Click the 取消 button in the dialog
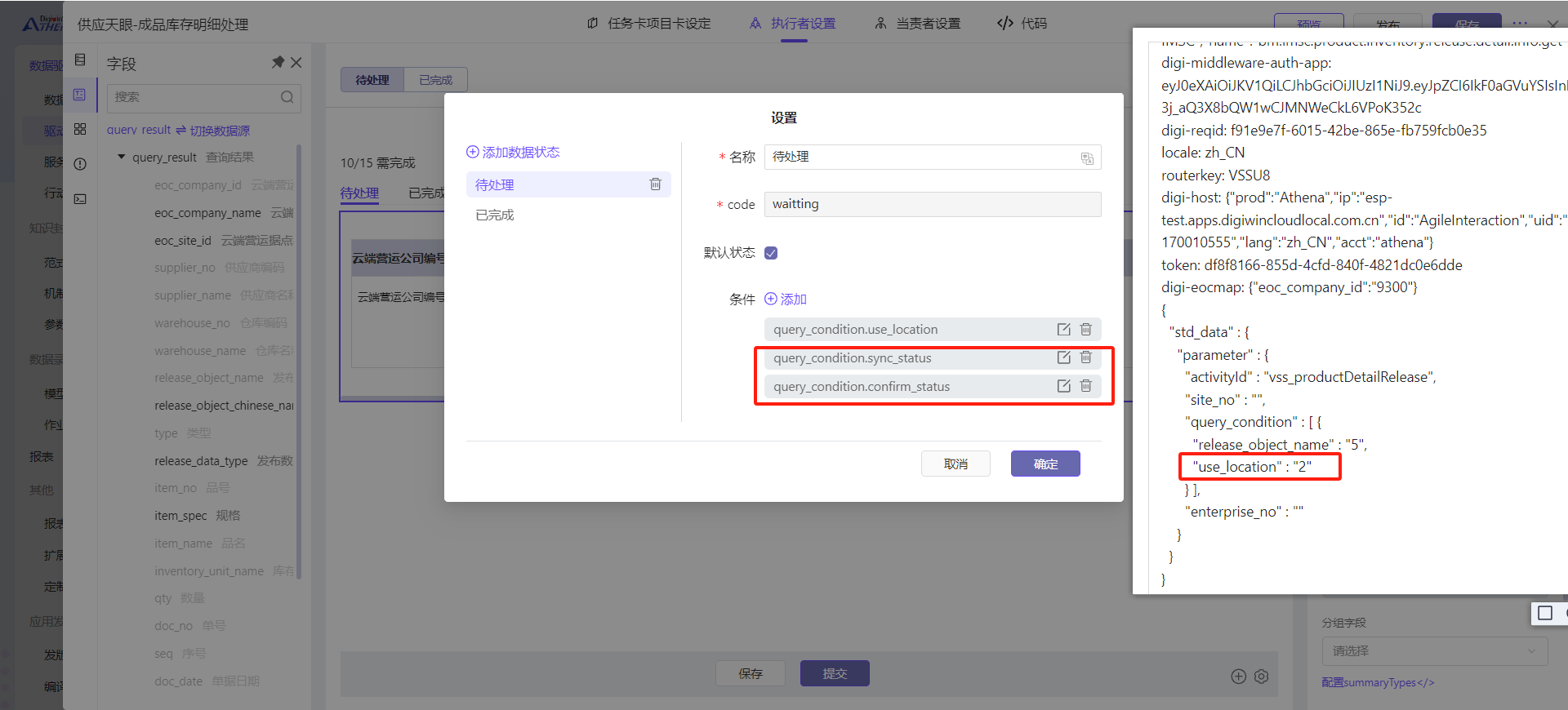The image size is (1568, 710). click(x=955, y=464)
